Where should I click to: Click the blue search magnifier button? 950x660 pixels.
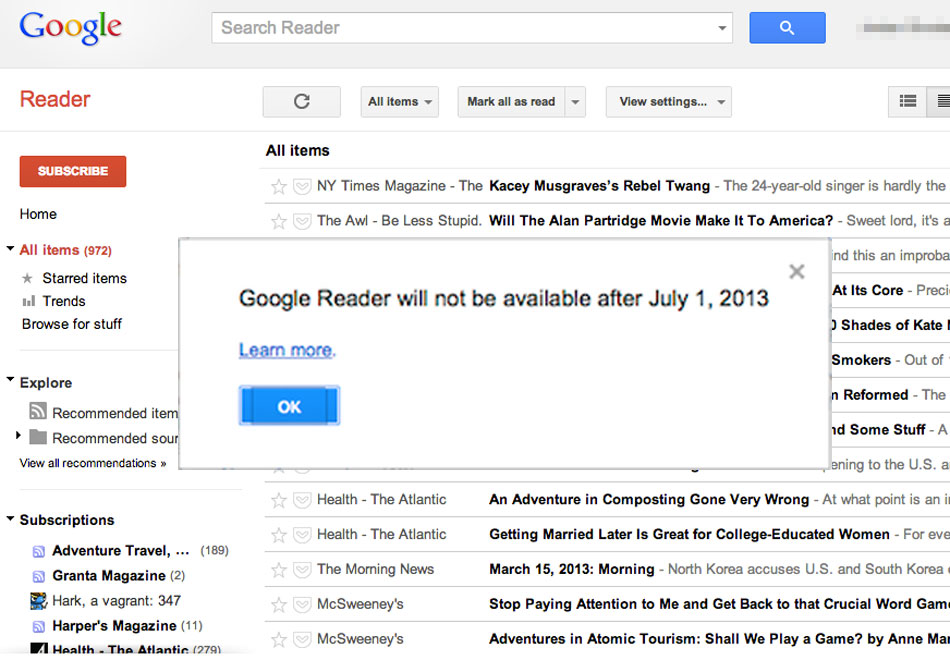click(x=787, y=27)
